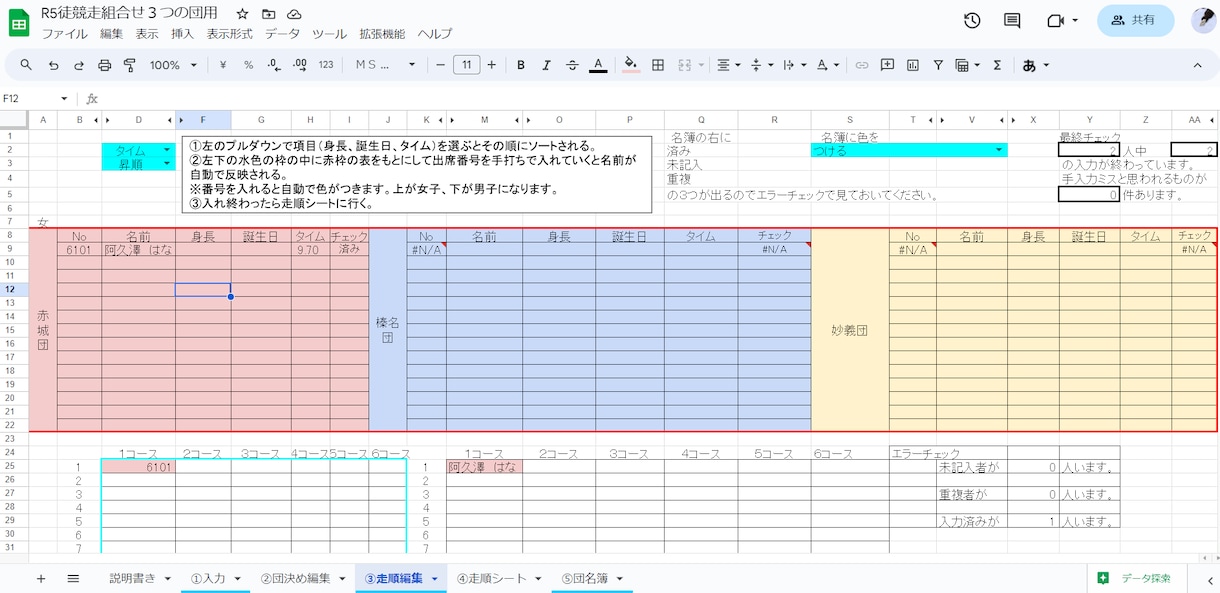Switch to the ④走順シート sheet tab
This screenshot has height=593, width=1220.
pos(498,578)
